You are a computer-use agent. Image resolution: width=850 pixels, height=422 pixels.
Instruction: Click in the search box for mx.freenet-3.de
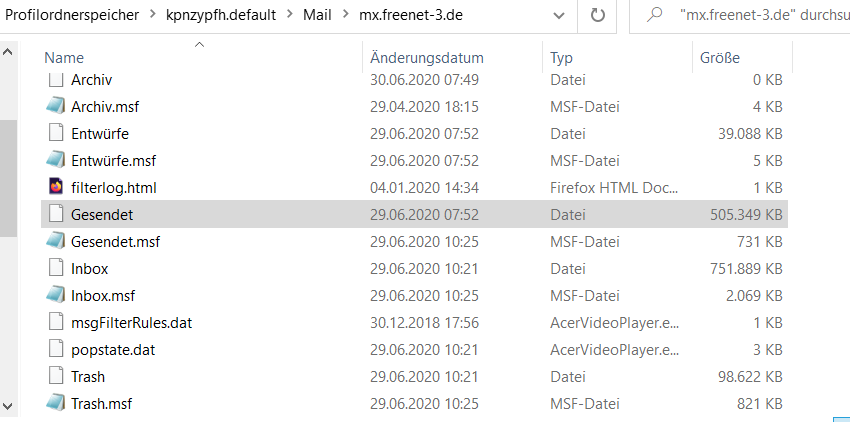click(x=750, y=16)
